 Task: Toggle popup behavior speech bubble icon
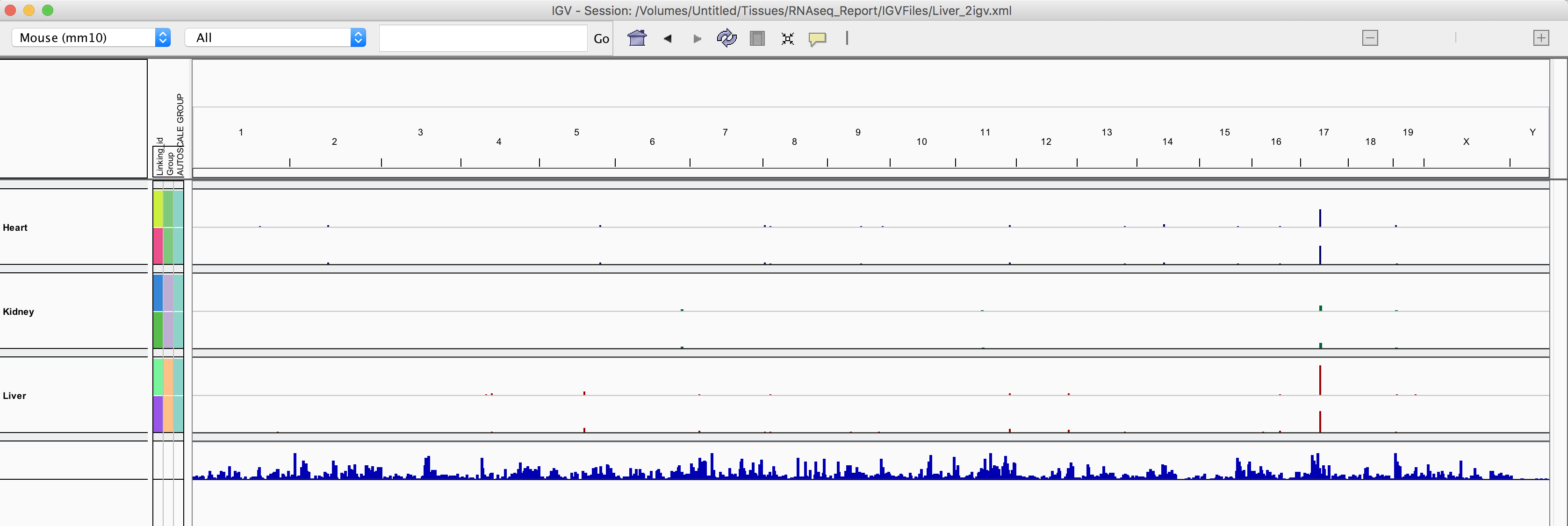pyautogui.click(x=817, y=39)
